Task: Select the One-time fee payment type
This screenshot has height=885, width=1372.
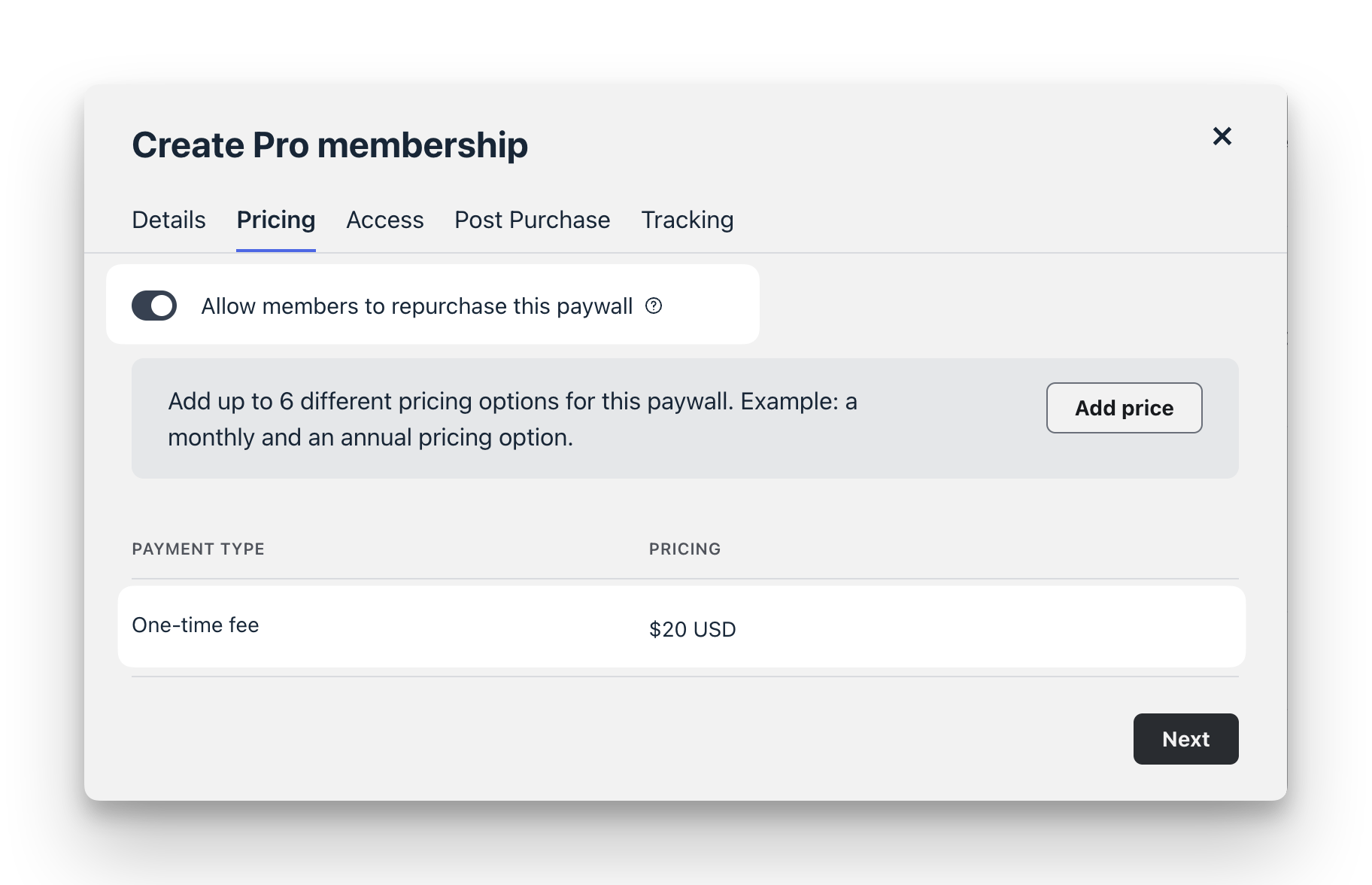Action: 196,625
